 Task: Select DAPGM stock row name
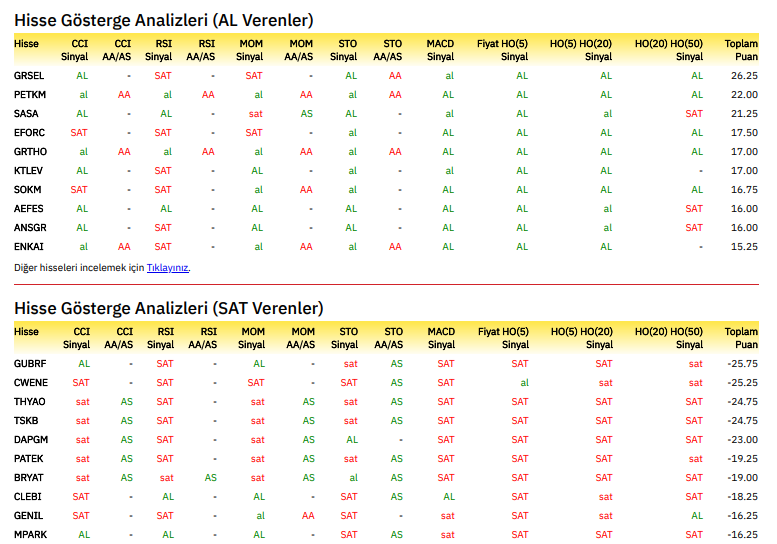pyautogui.click(x=31, y=440)
